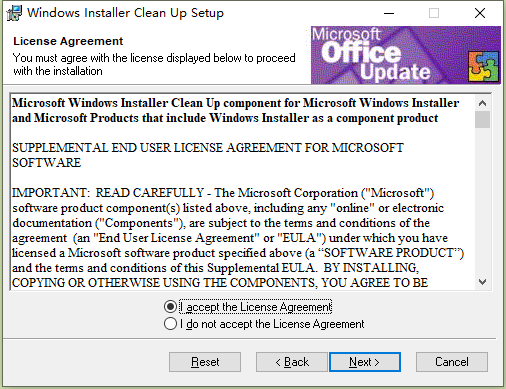Screen dimensions: 506x389
Task: Click inside the license agreement text box
Action: click(243, 193)
